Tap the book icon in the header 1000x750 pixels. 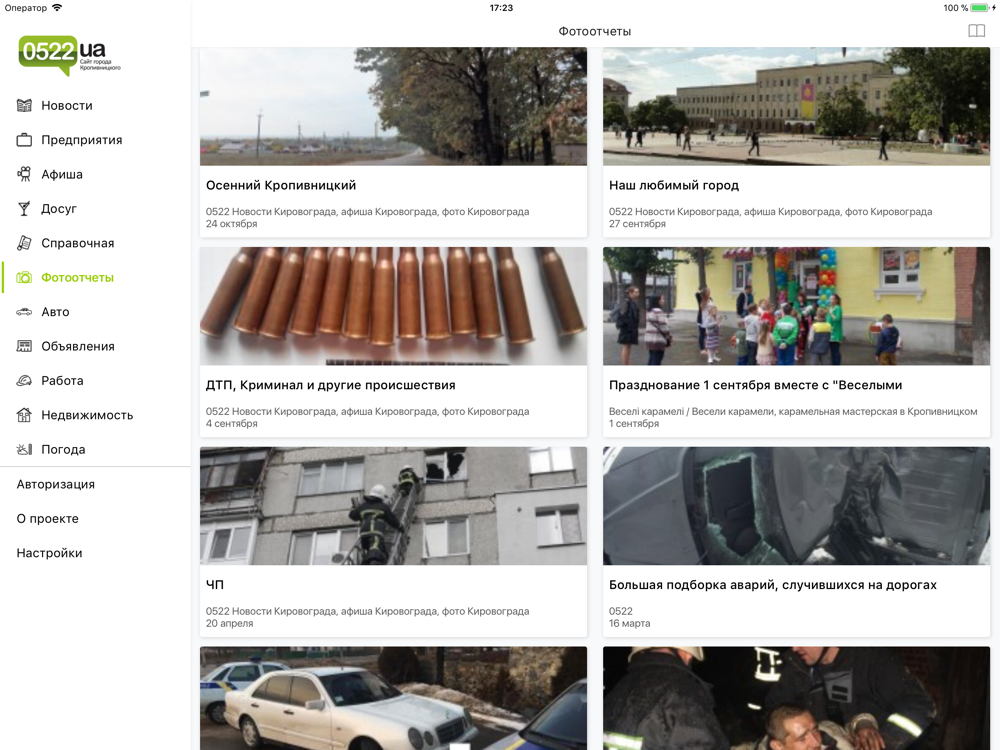click(976, 31)
